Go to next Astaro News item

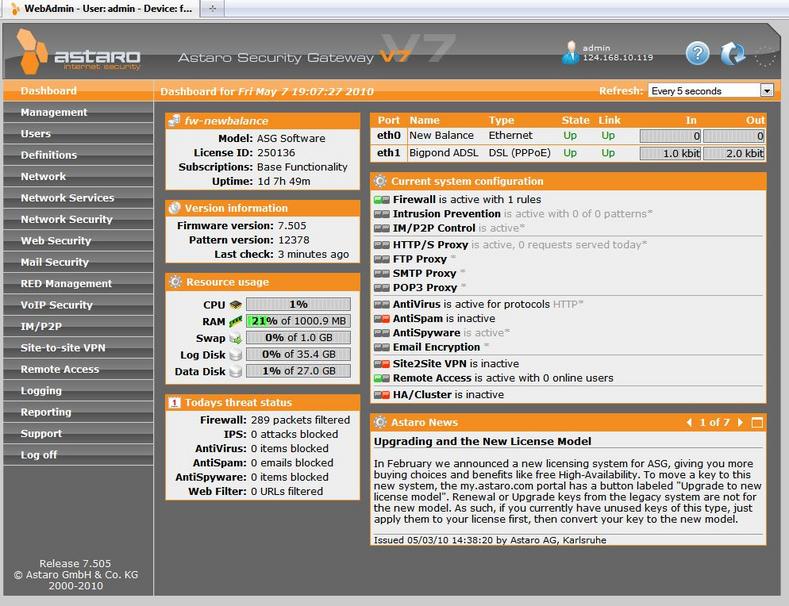[x=740, y=423]
